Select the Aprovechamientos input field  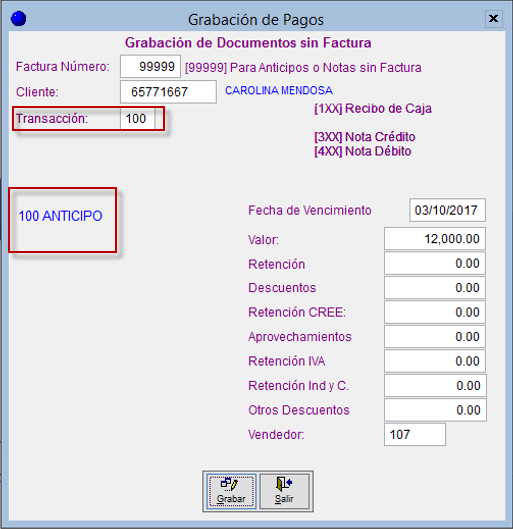tap(435, 337)
